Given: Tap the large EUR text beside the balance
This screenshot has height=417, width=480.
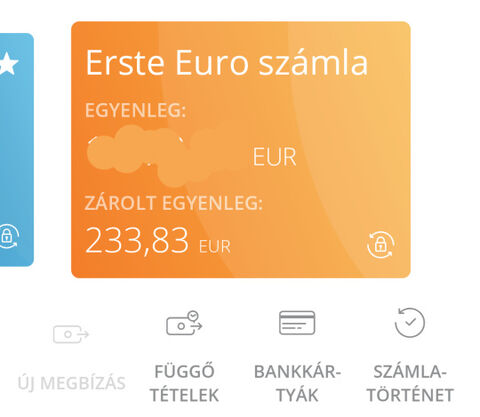Looking at the screenshot, I should coord(274,157).
